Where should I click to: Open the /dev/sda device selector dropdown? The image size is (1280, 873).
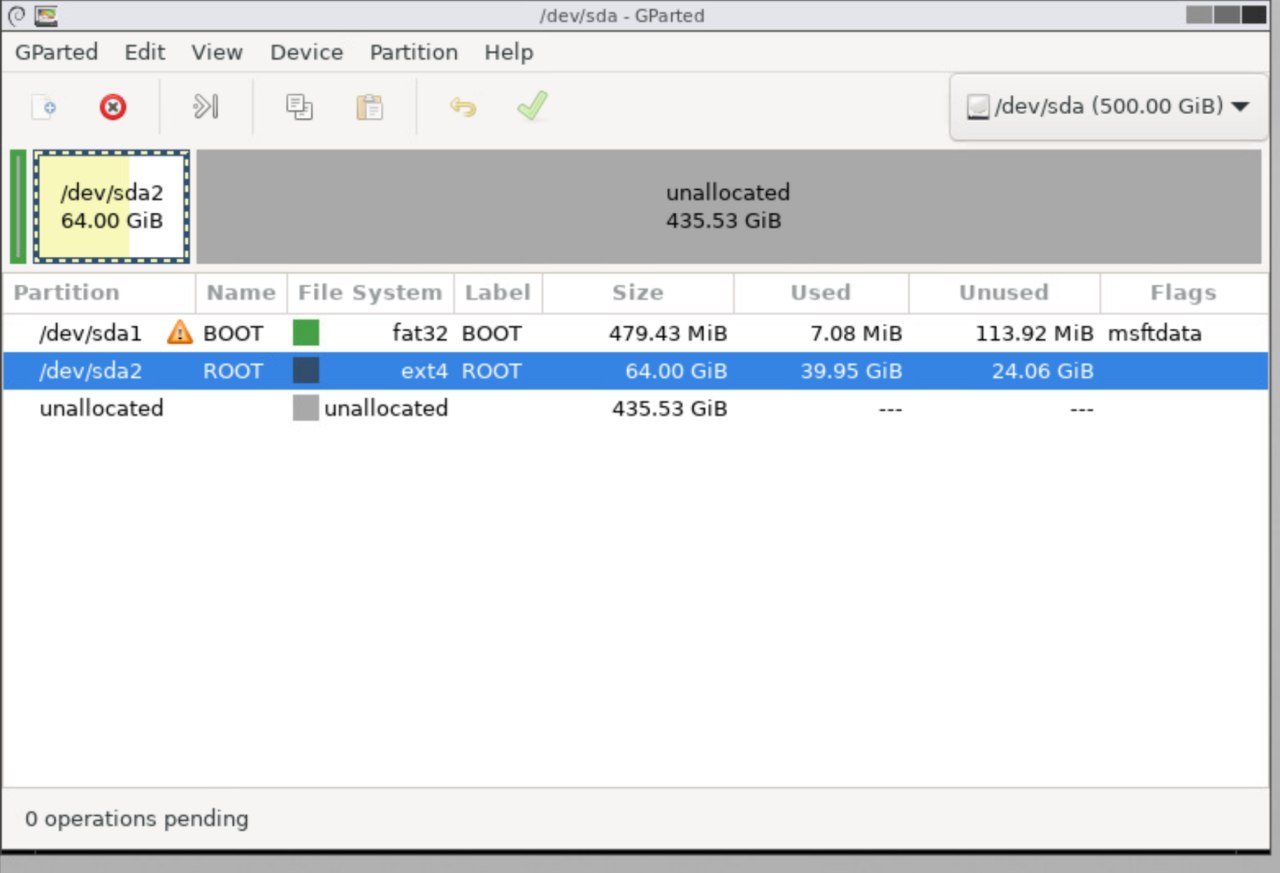pyautogui.click(x=1108, y=106)
